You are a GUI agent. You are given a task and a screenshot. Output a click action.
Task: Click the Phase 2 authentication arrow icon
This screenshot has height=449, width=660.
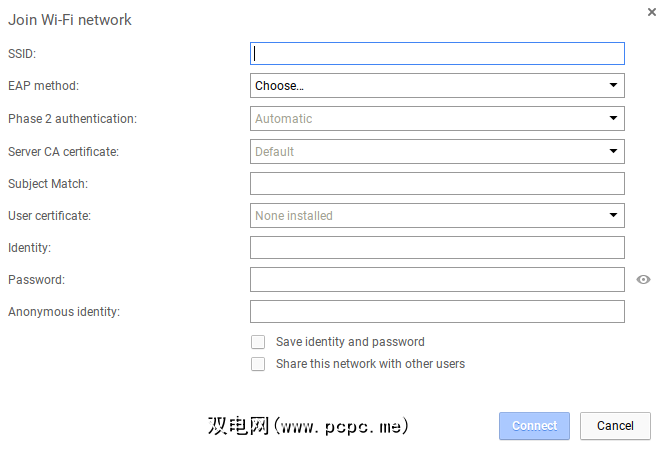(614, 119)
